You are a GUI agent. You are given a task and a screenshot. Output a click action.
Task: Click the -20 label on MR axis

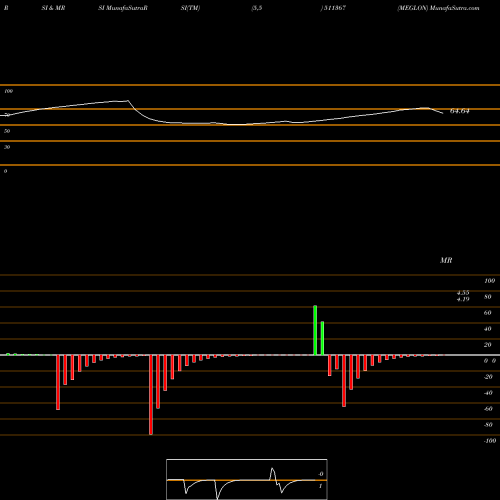click(x=488, y=377)
